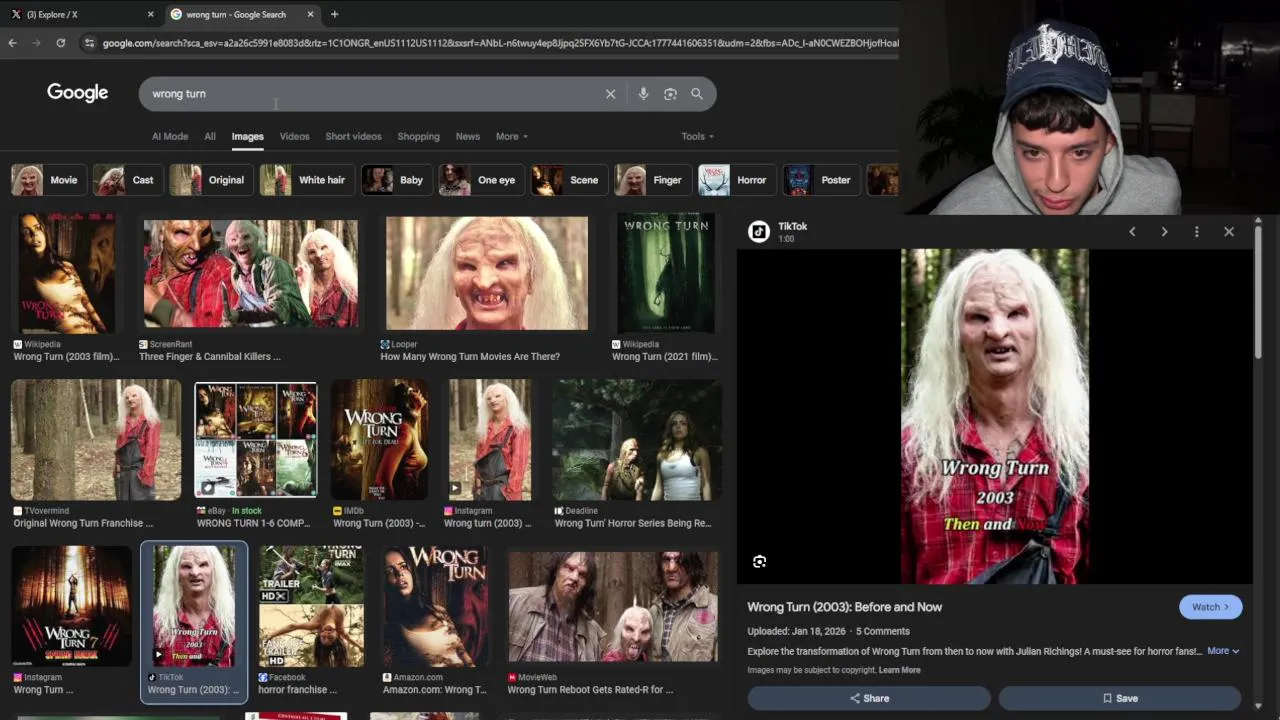
Task: Expand the More search categories dropdown
Action: (512, 136)
